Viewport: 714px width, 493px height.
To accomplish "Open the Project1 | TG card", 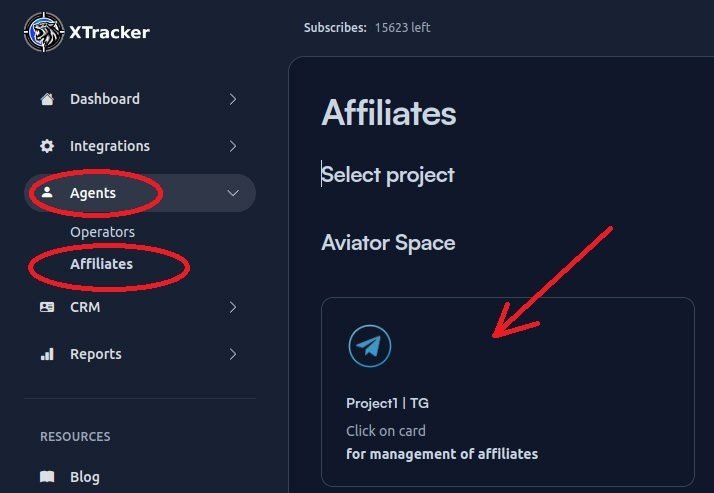I will 507,391.
